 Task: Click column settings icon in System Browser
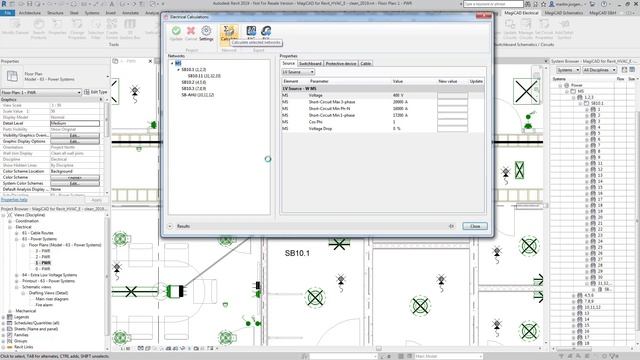coord(632,70)
